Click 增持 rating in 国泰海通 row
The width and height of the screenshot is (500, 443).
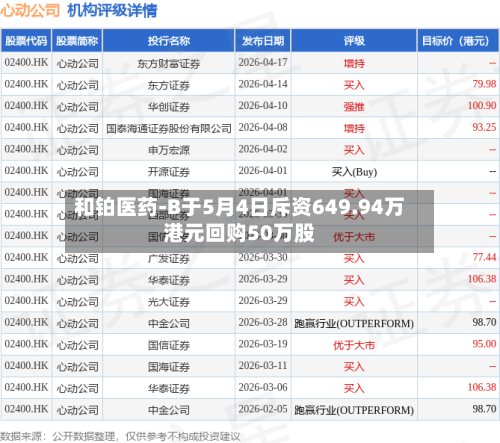pos(354,128)
